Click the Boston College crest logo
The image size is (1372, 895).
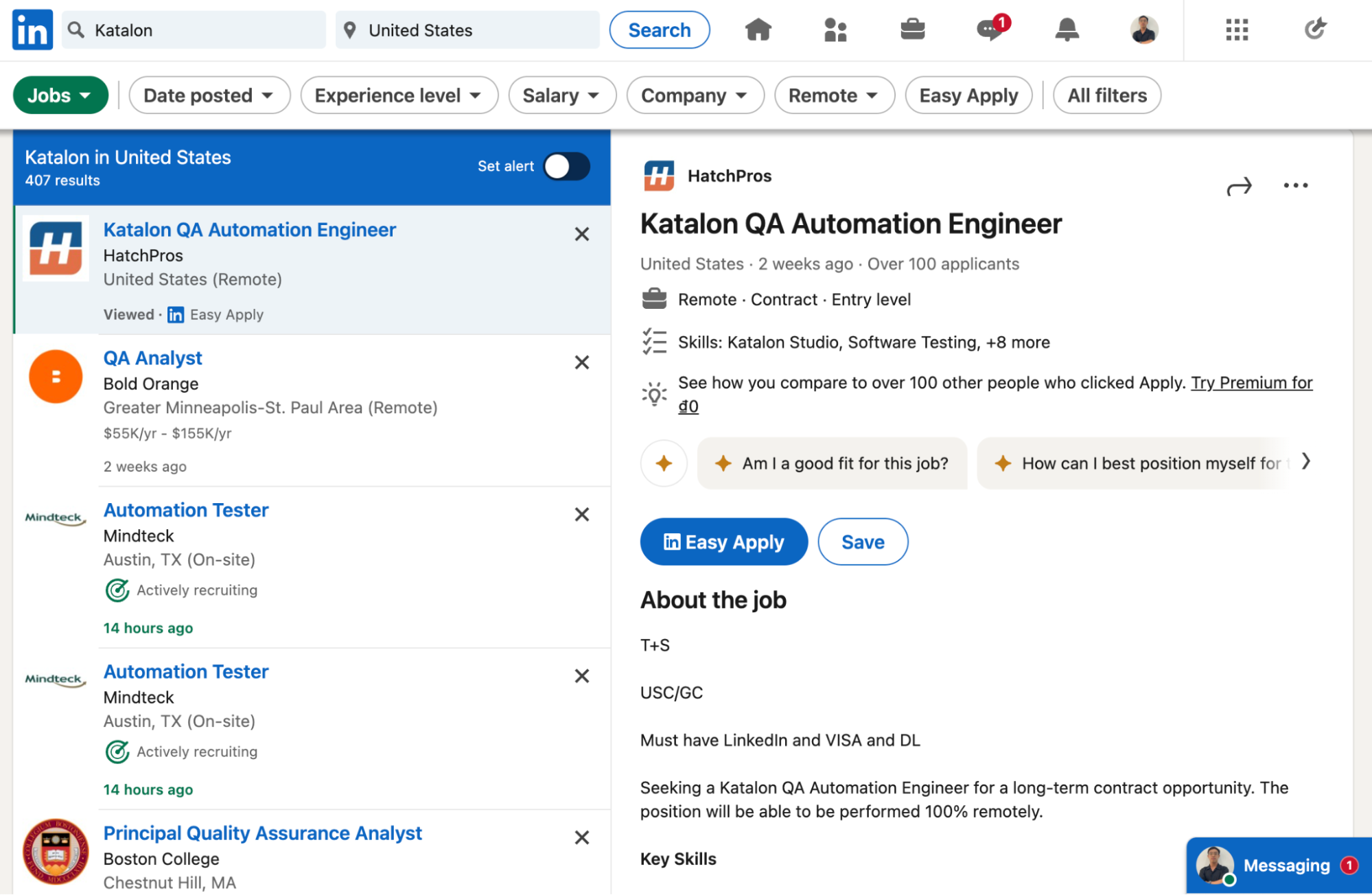56,851
